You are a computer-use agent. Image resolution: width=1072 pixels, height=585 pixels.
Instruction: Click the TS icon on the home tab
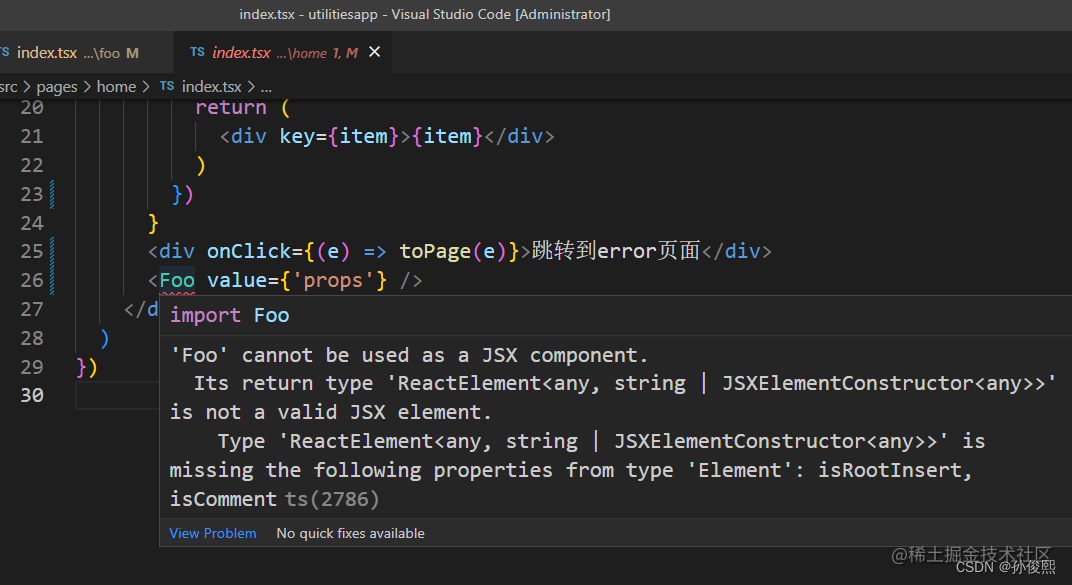(x=197, y=52)
